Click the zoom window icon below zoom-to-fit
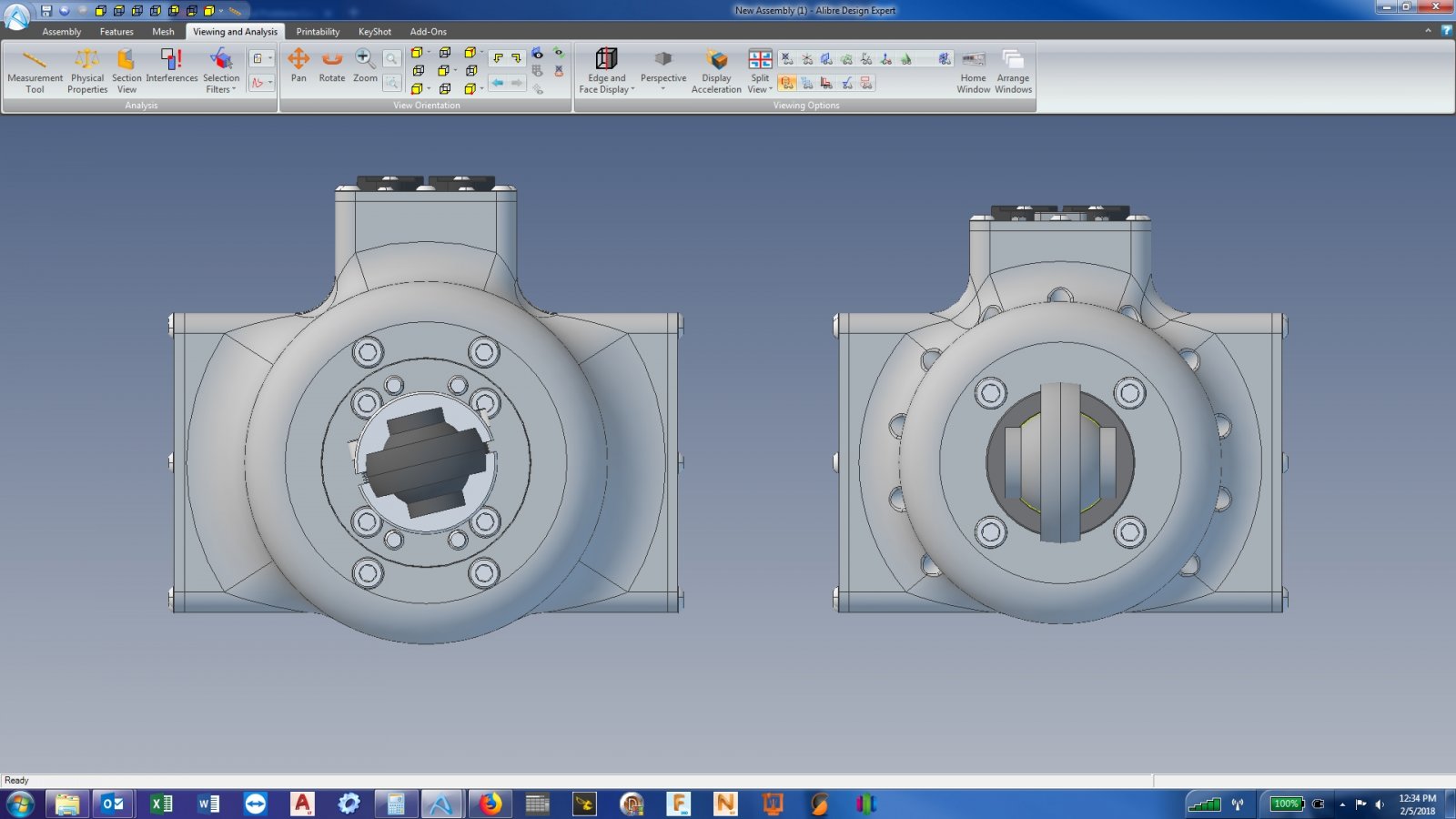Screen dimensions: 1456x819 click(391, 83)
